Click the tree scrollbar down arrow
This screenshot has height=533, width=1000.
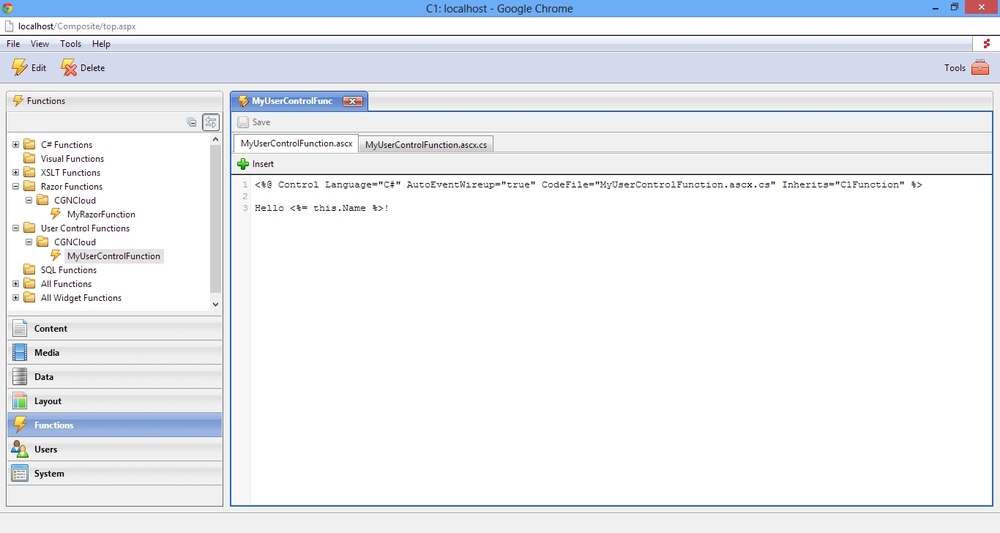click(215, 304)
